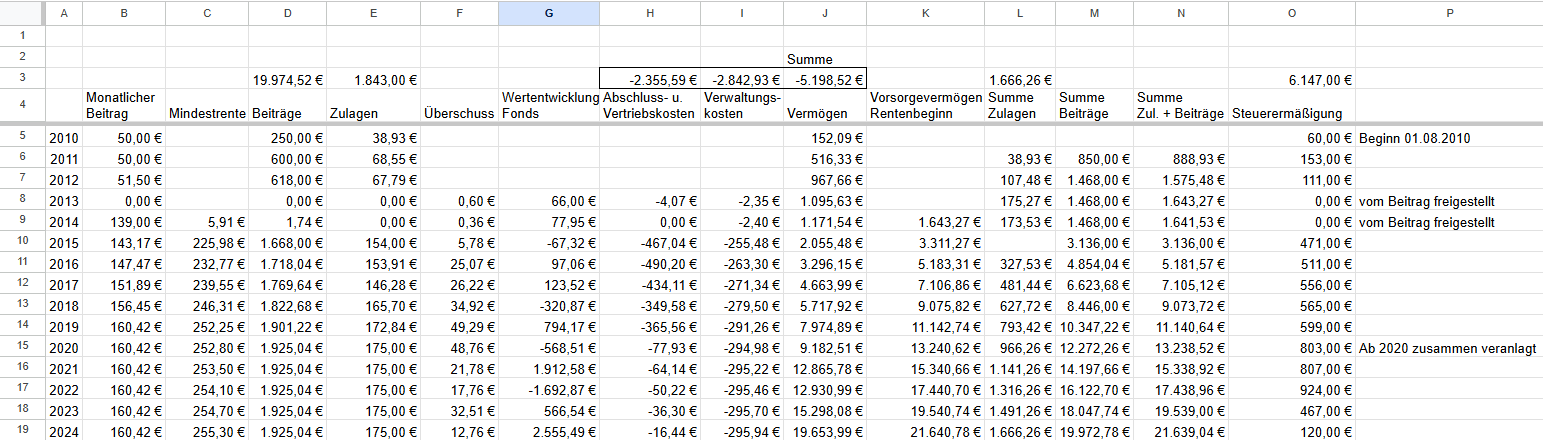Select Verwaltungskosten value -255,48 €

coord(743,243)
